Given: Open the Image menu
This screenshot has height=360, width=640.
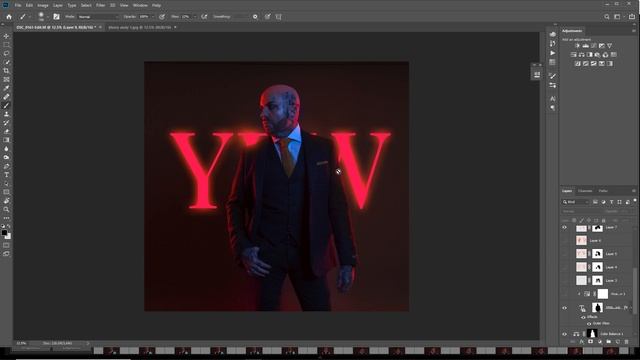Looking at the screenshot, I should tap(43, 5).
